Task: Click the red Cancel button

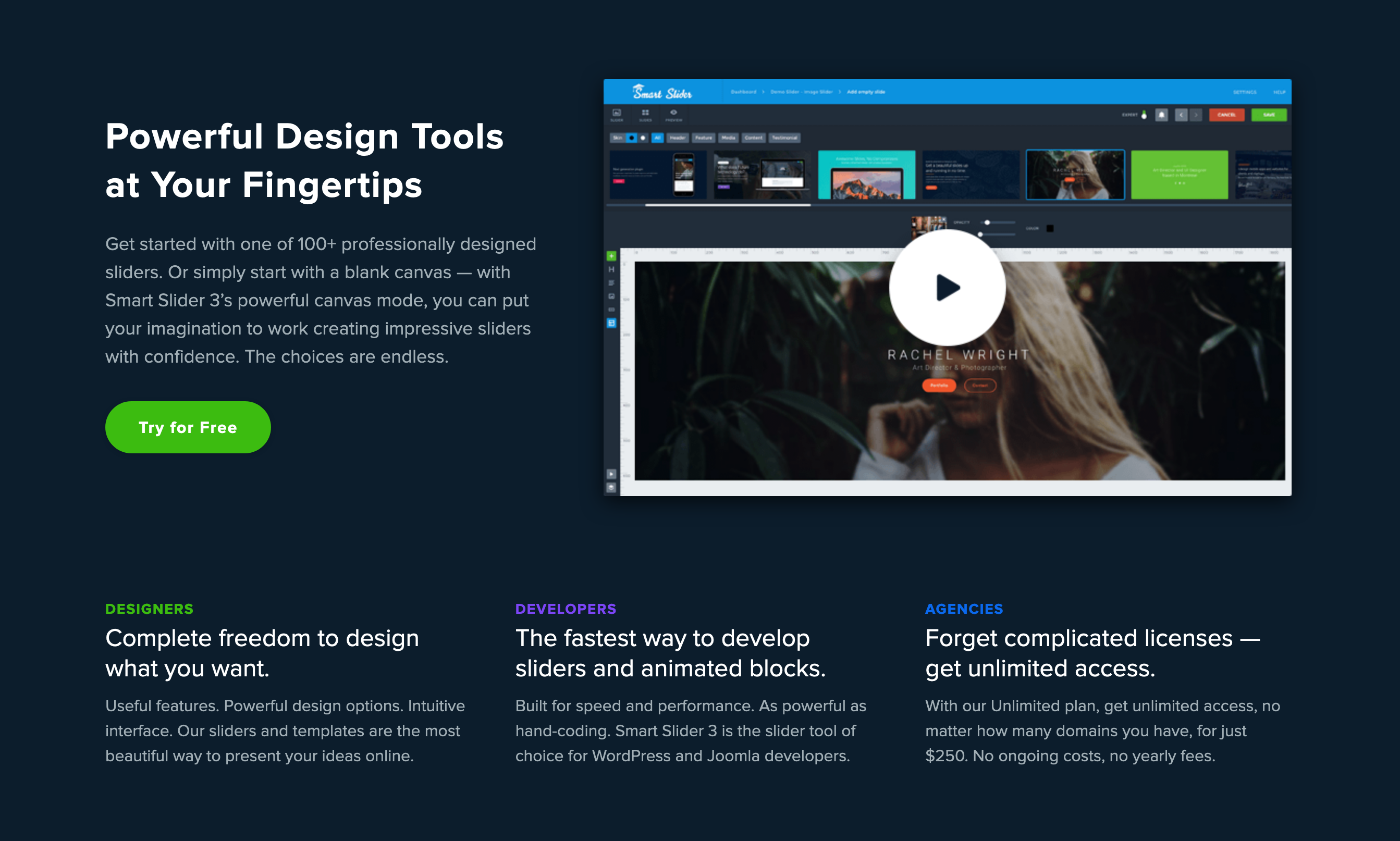Action: pos(1226,115)
